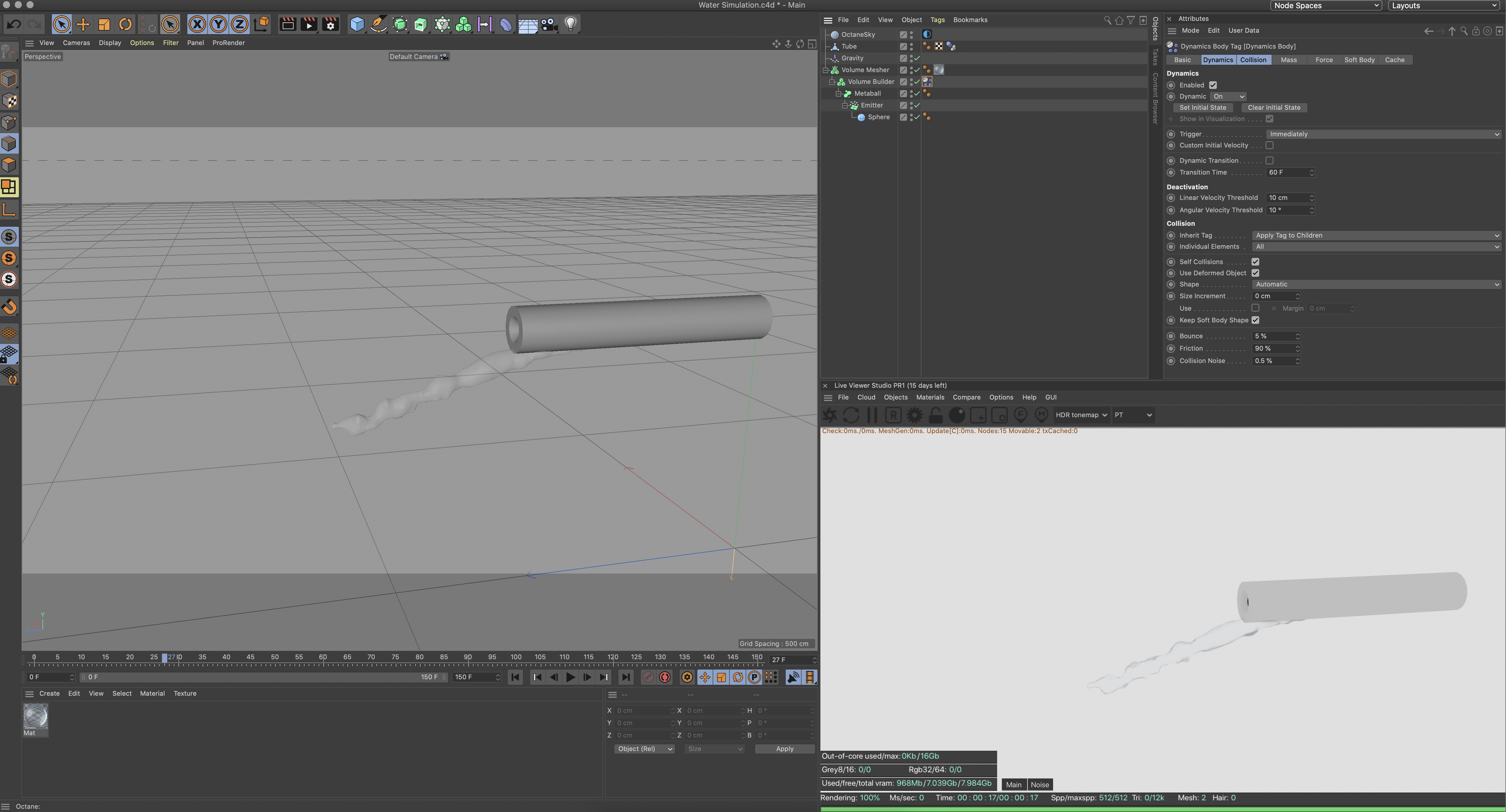1506x812 pixels.
Task: Open the PT kernel dropdown
Action: [1133, 415]
